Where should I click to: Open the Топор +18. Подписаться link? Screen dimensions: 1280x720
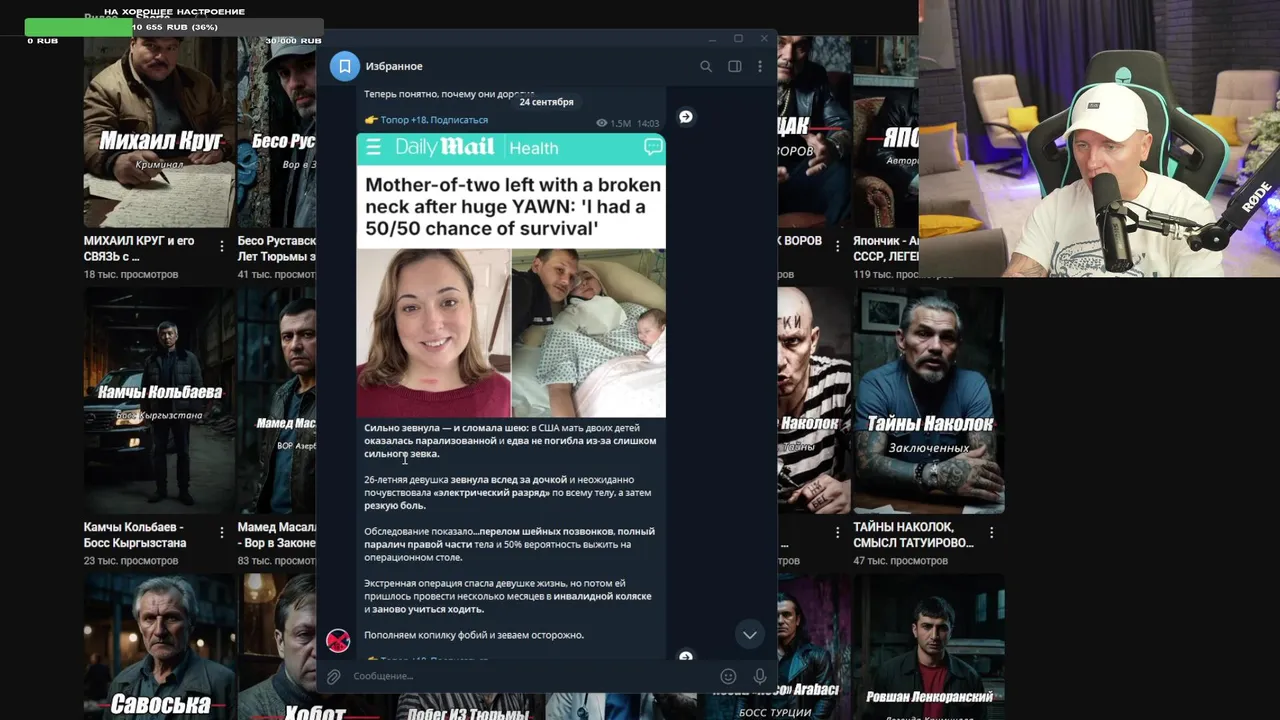(434, 120)
